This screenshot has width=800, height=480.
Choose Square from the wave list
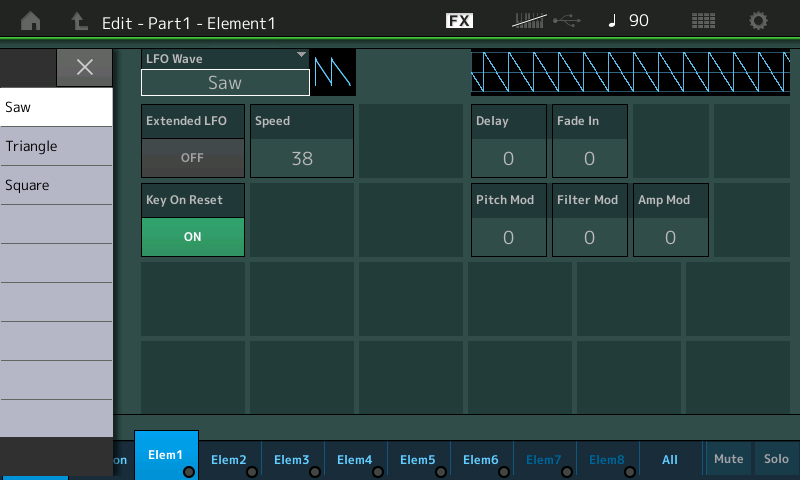coord(56,185)
